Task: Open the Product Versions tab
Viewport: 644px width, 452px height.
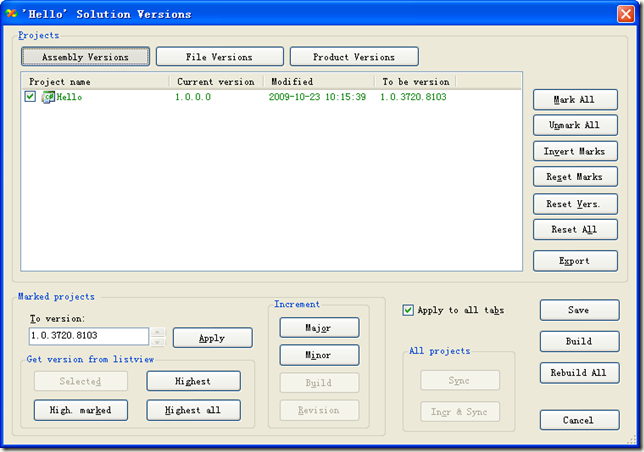Action: point(354,57)
